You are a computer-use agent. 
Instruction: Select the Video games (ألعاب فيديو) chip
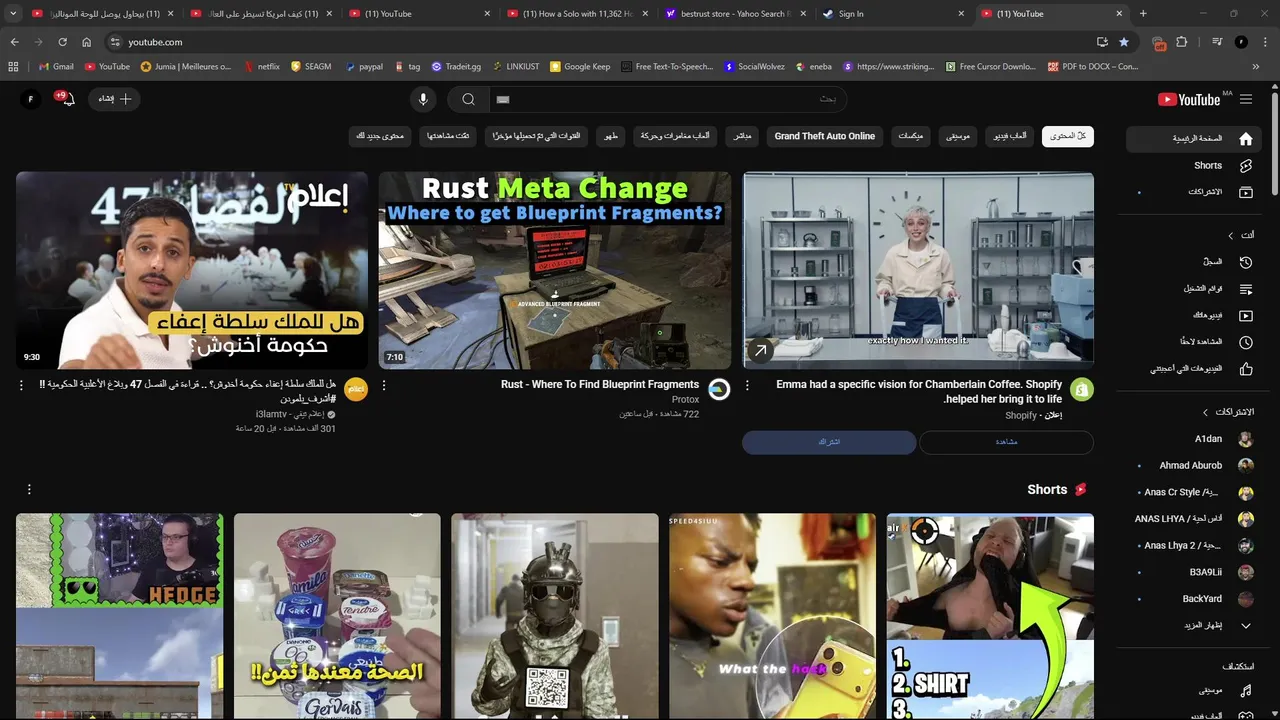click(x=1010, y=136)
